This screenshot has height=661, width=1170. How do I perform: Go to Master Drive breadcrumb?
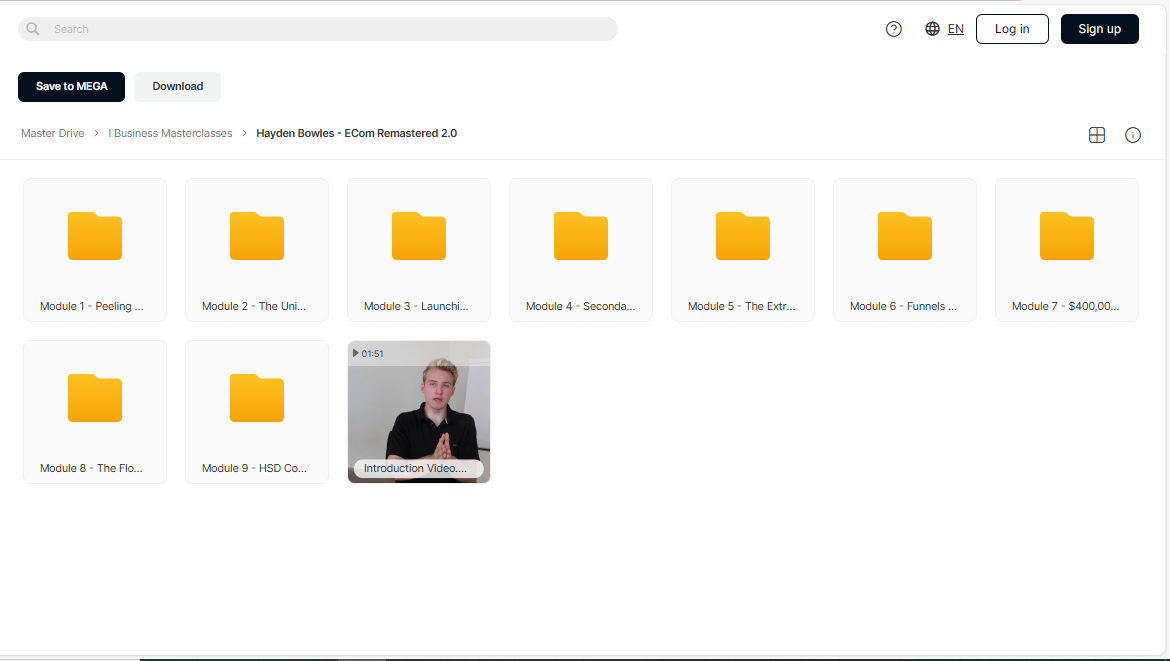tap(52, 134)
